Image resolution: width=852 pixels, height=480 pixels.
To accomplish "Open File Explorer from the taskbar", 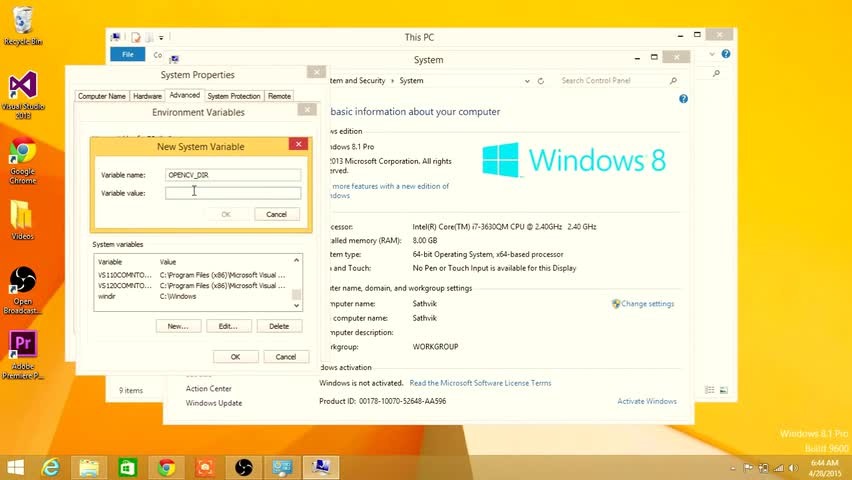I will pyautogui.click(x=89, y=467).
